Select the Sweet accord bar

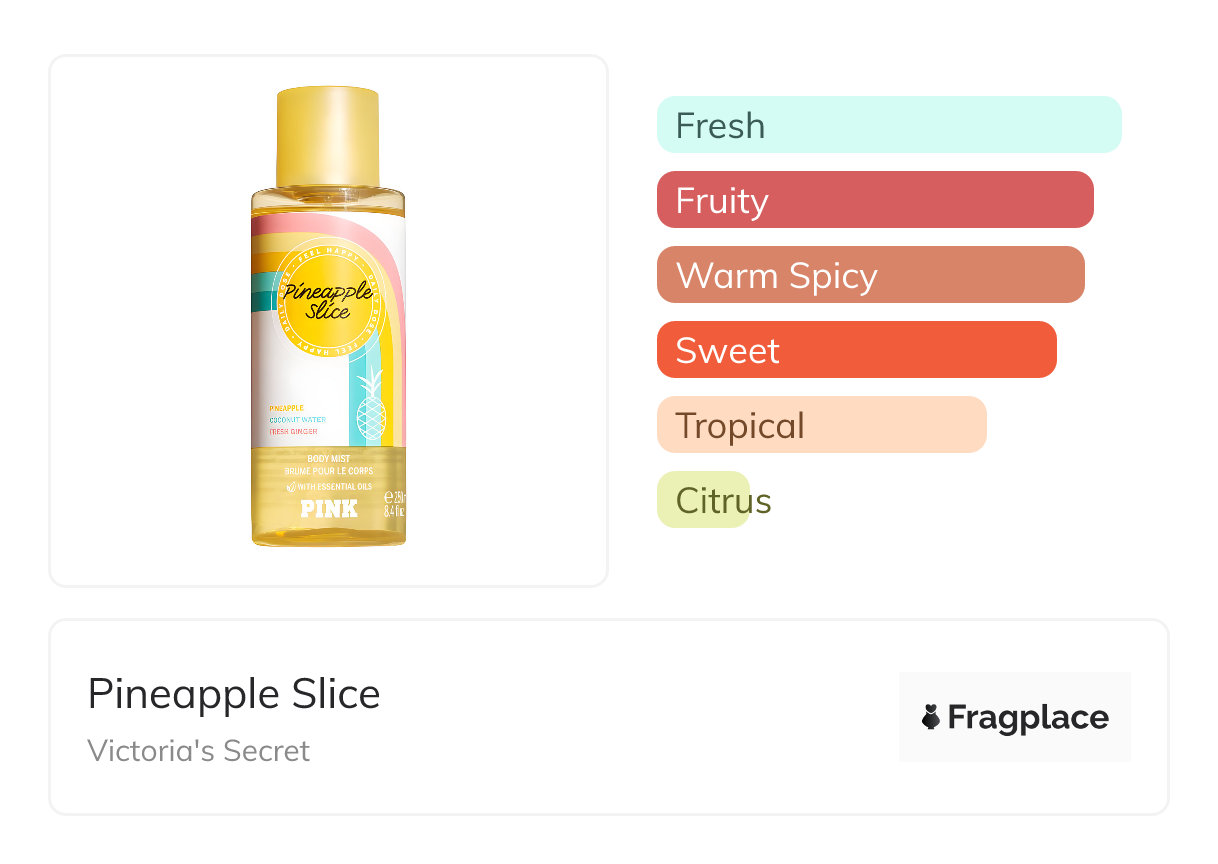[856, 350]
